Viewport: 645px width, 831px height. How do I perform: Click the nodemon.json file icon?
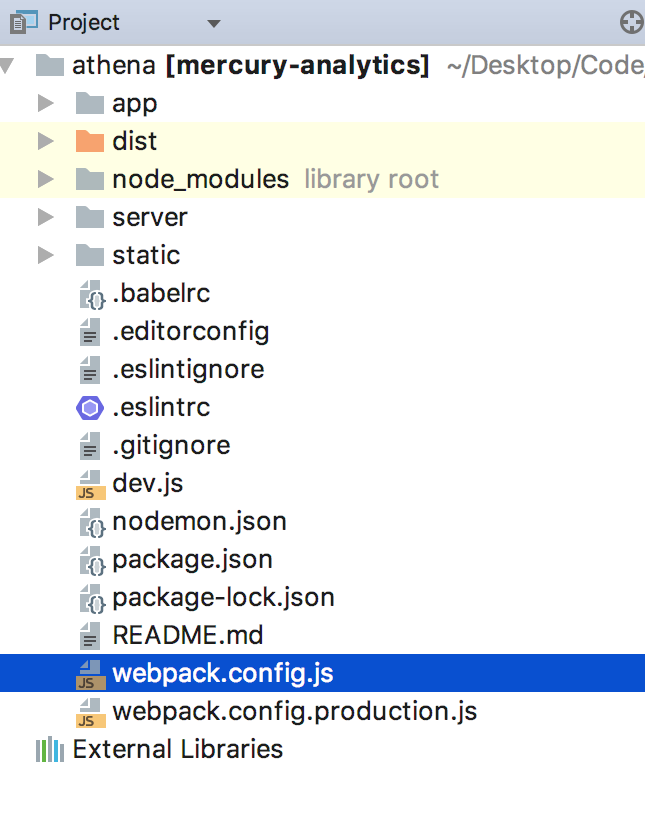pyautogui.click(x=92, y=522)
